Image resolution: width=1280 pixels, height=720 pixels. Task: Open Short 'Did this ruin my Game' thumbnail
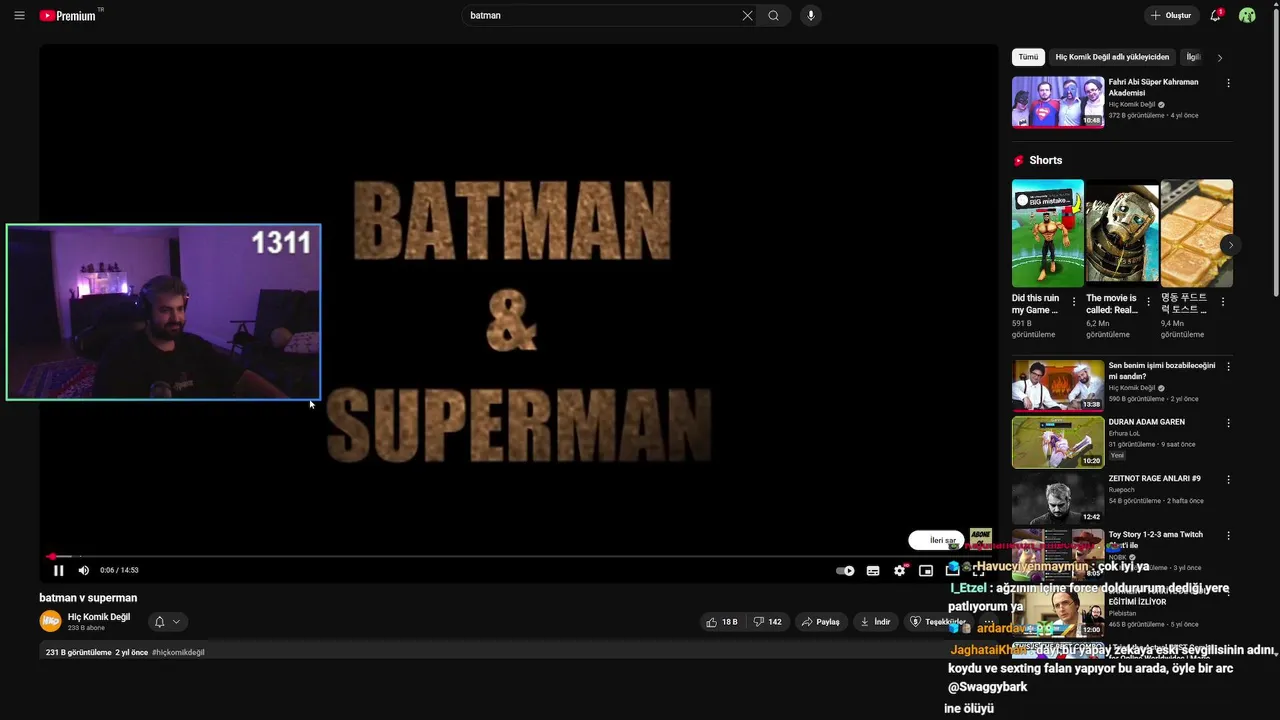click(x=1047, y=233)
